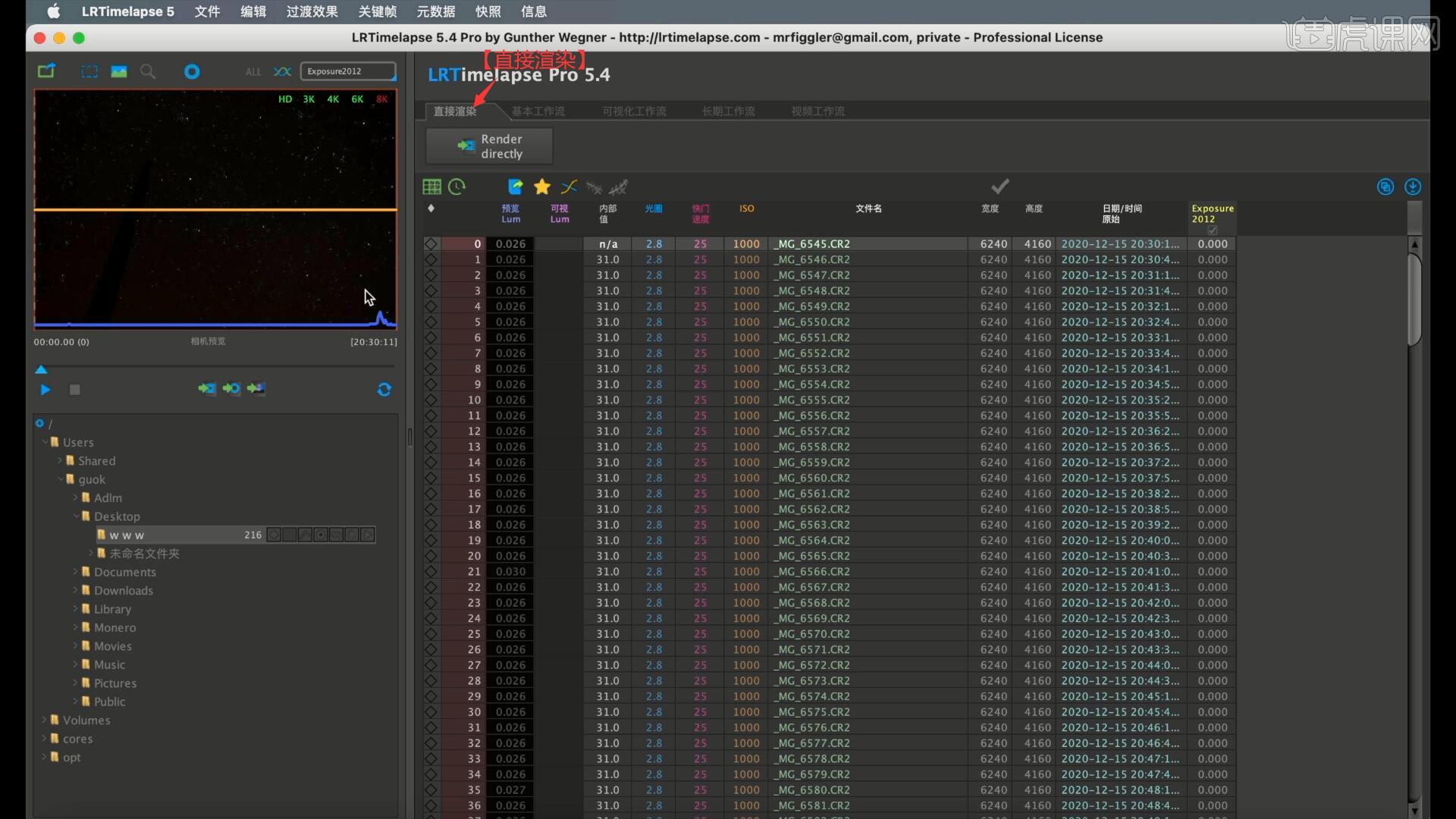Click the blue playhead marker on preview timeline
Image resolution: width=1456 pixels, height=819 pixels.
(x=42, y=369)
